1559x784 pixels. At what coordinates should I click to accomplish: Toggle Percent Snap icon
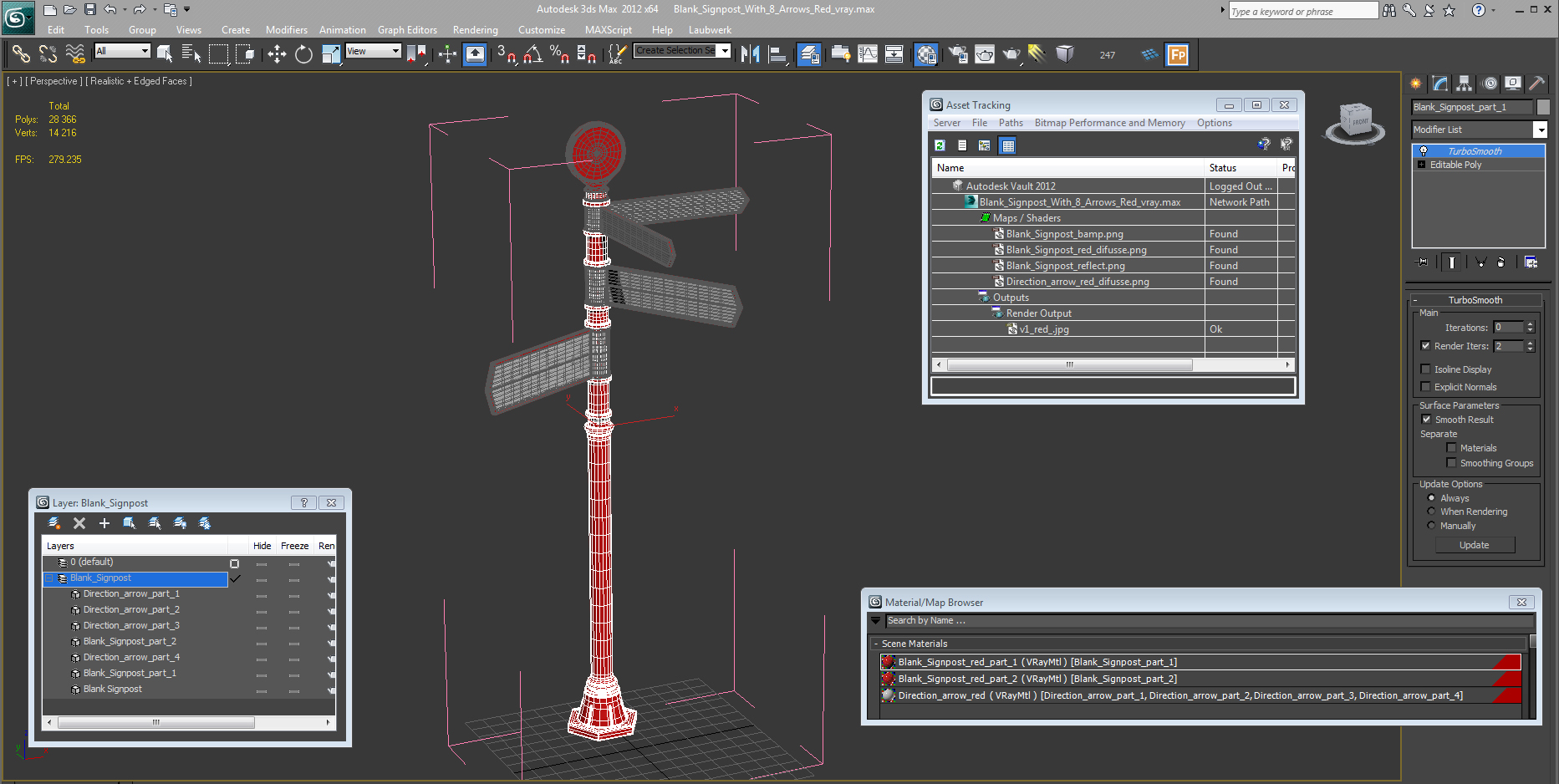559,54
